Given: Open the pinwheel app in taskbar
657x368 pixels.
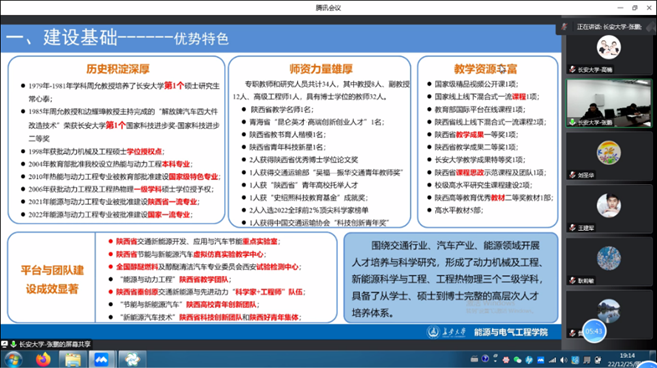Looking at the screenshot, I should click(x=132, y=360).
